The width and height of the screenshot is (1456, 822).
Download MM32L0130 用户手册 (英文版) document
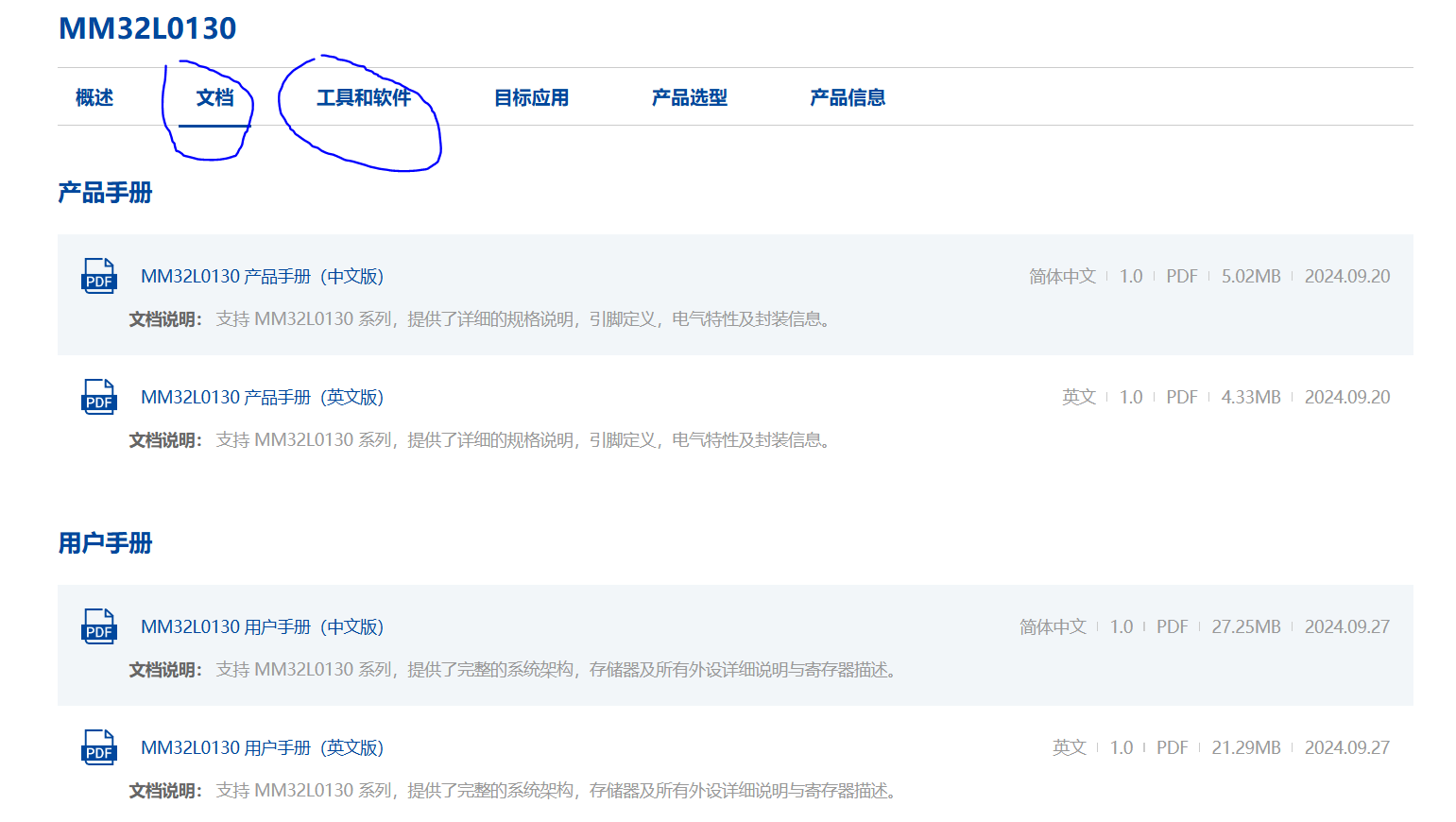[262, 748]
